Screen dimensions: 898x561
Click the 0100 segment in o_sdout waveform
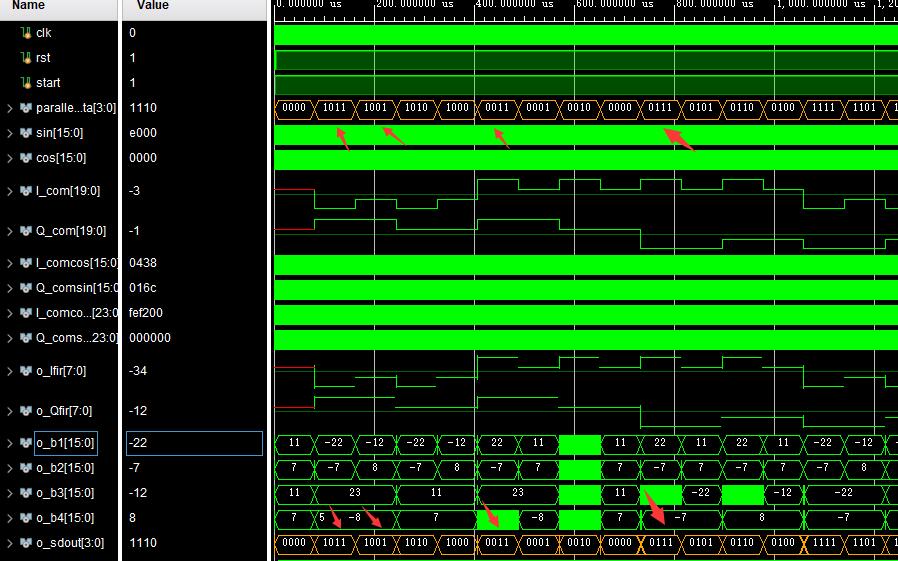[x=782, y=543]
